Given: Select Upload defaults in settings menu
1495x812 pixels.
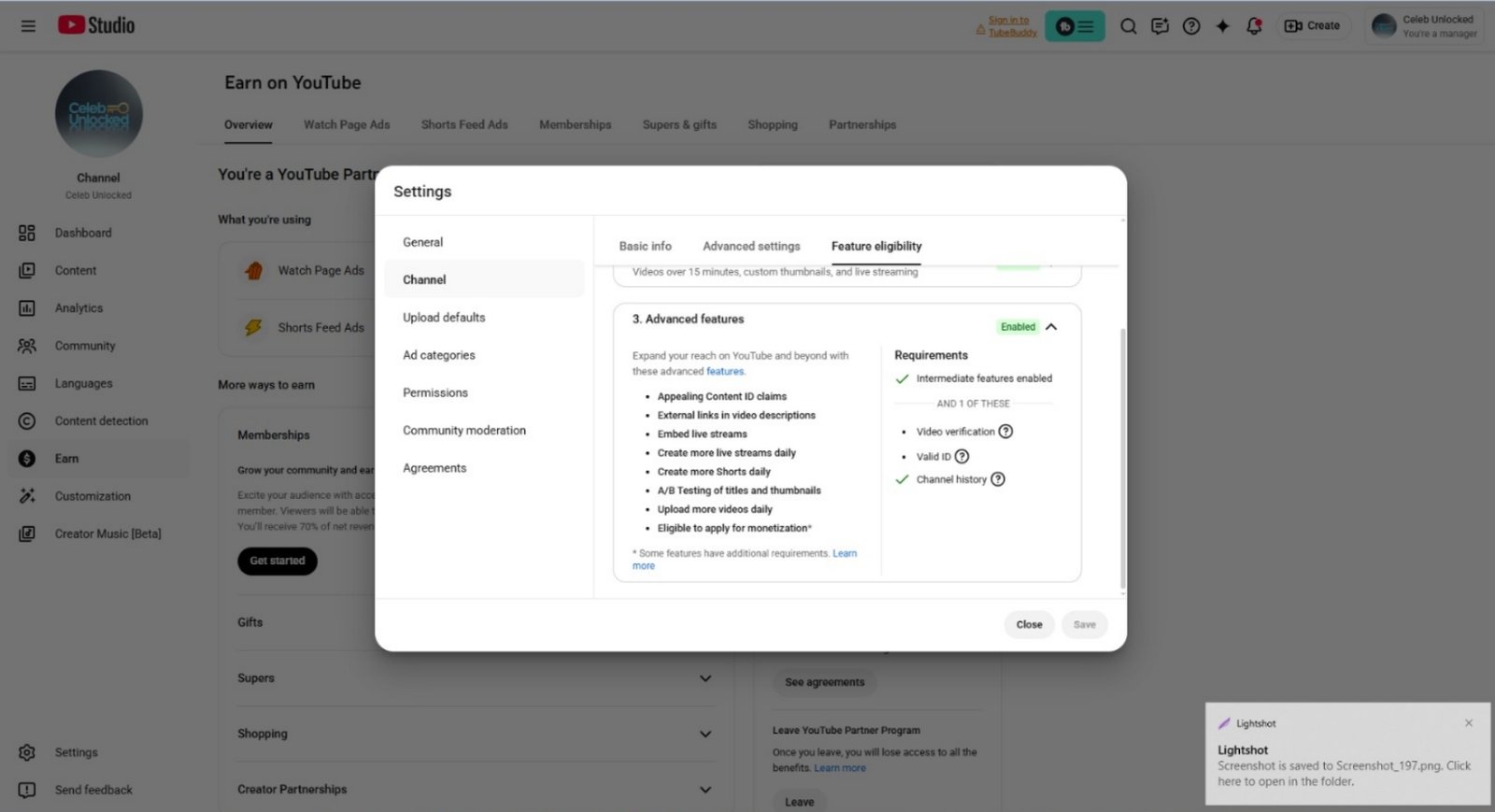Looking at the screenshot, I should point(444,318).
